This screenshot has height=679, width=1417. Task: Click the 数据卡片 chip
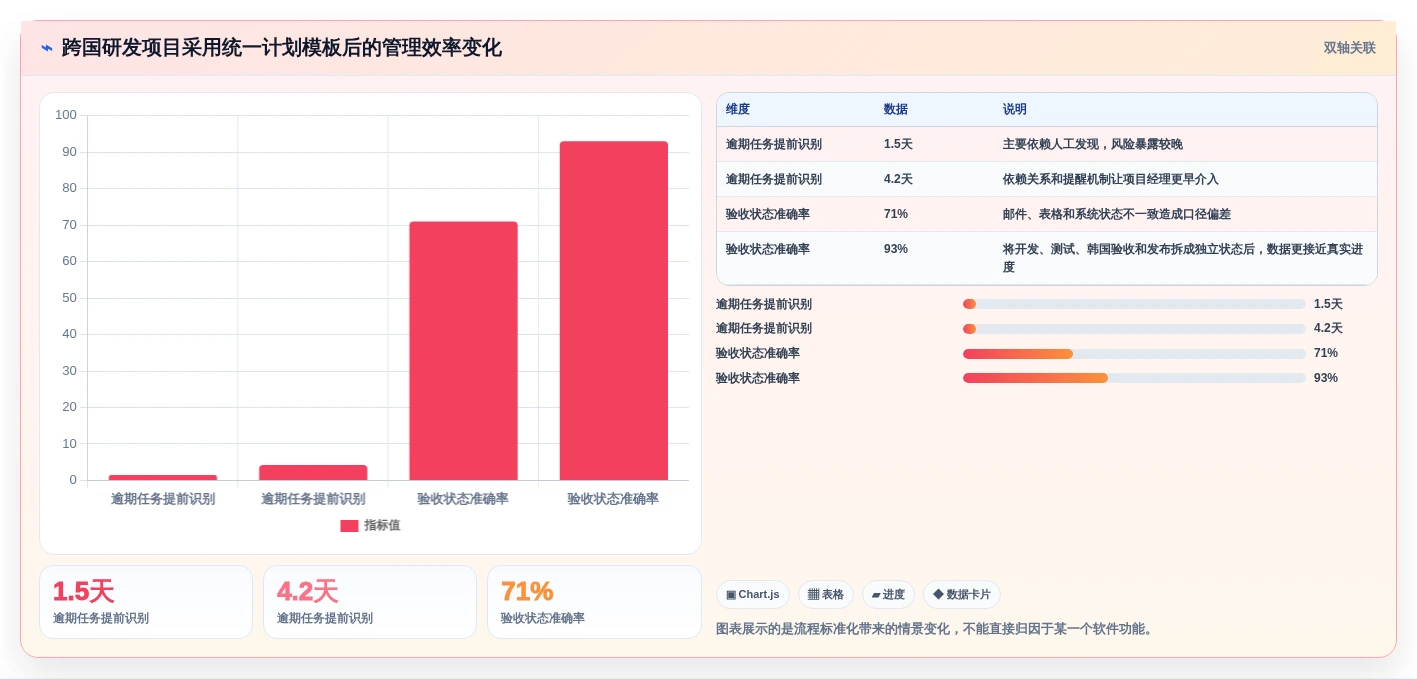tap(962, 595)
